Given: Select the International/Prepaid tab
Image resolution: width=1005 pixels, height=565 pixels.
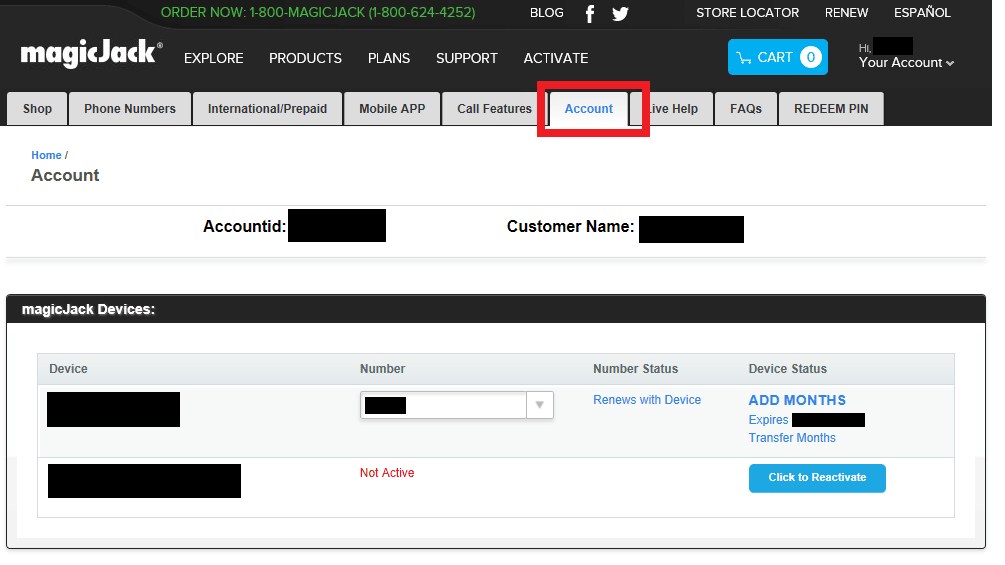Looking at the screenshot, I should click(267, 109).
